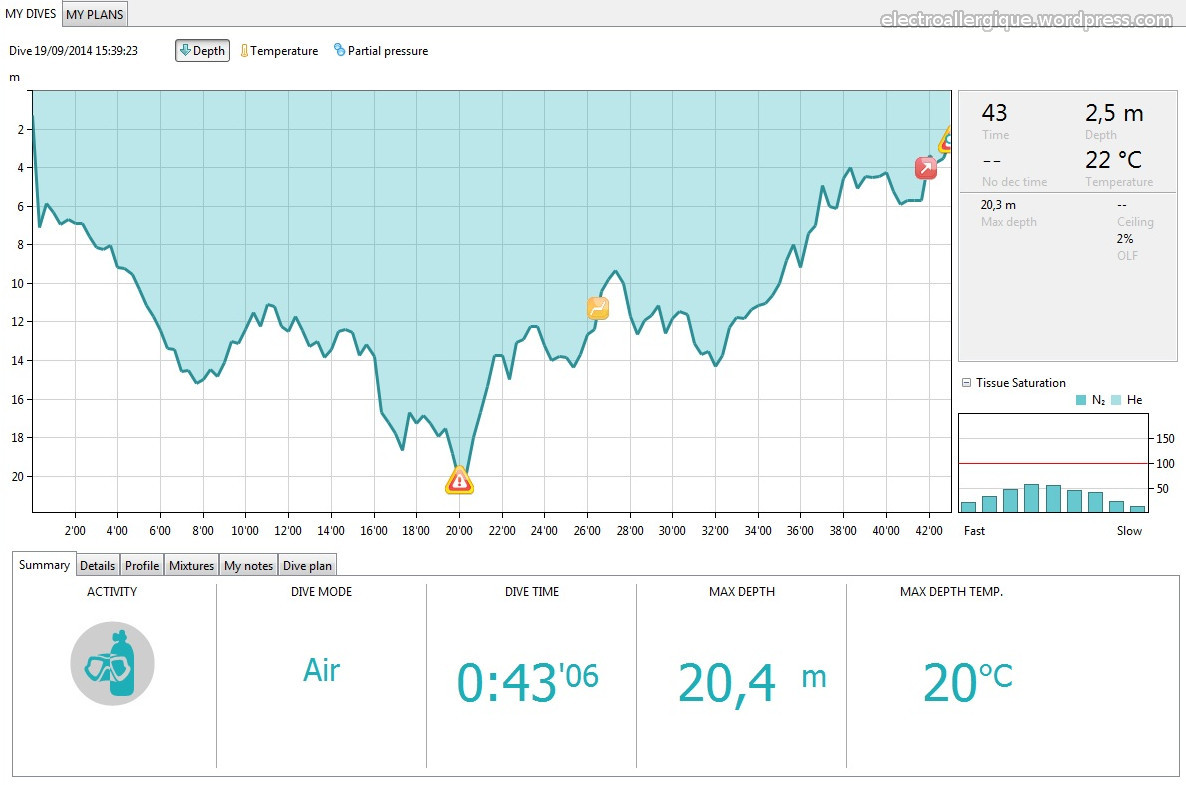
Task: Click the red ascent alarm marker on graph
Action: (x=926, y=168)
